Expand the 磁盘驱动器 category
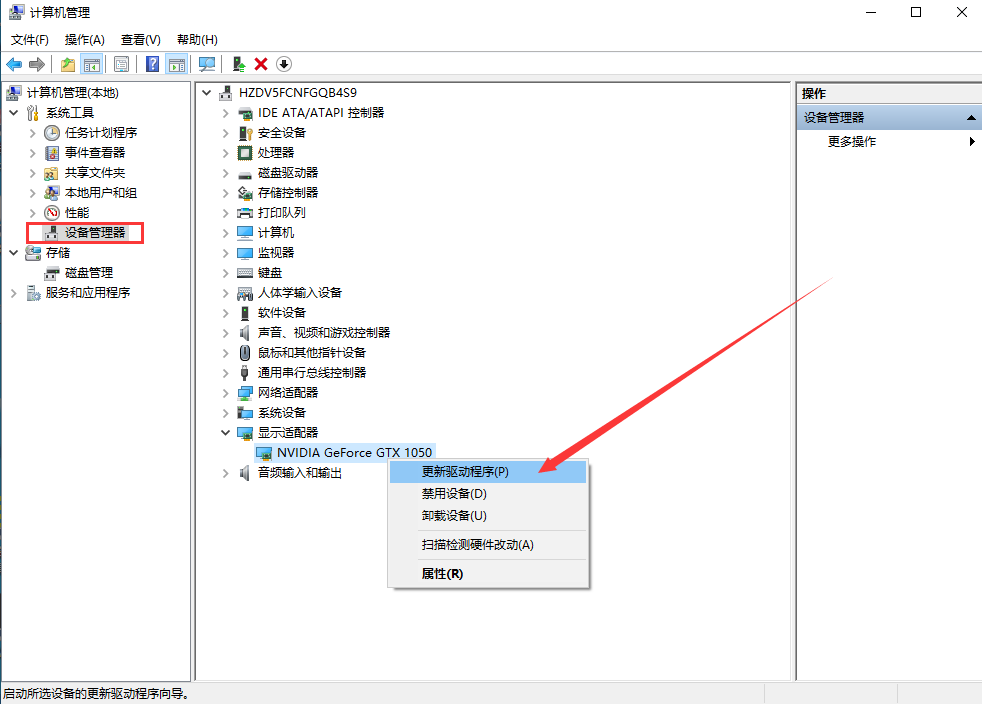 click(x=225, y=173)
